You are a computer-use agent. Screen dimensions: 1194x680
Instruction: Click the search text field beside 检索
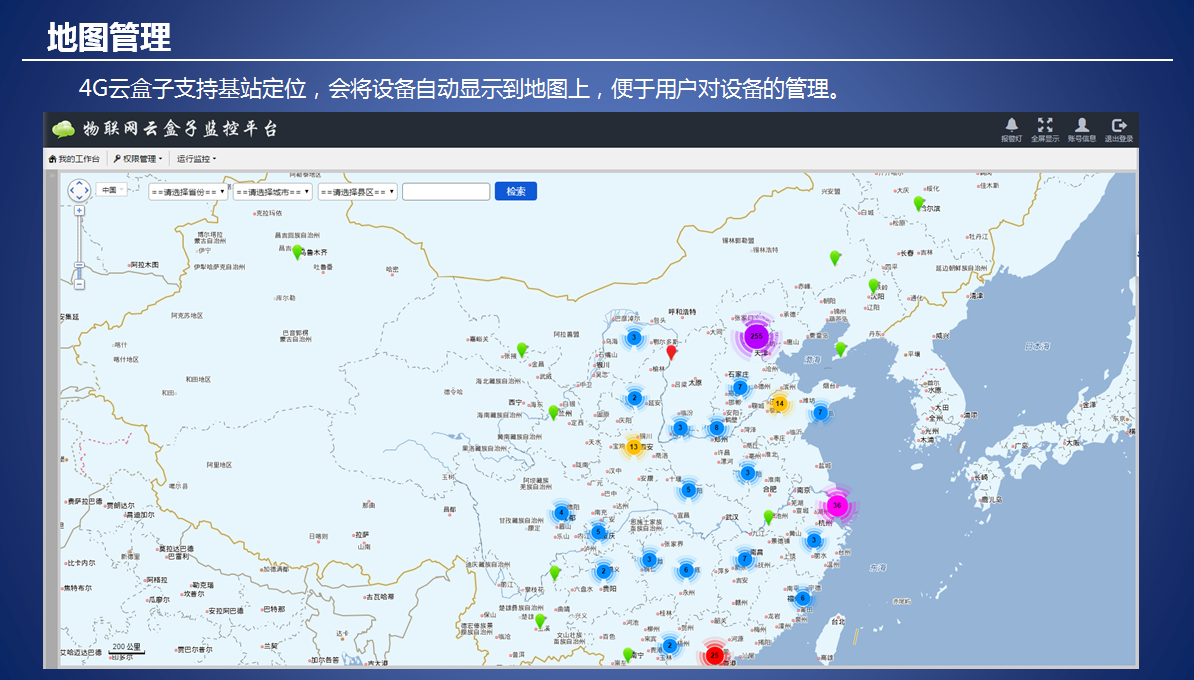(445, 191)
